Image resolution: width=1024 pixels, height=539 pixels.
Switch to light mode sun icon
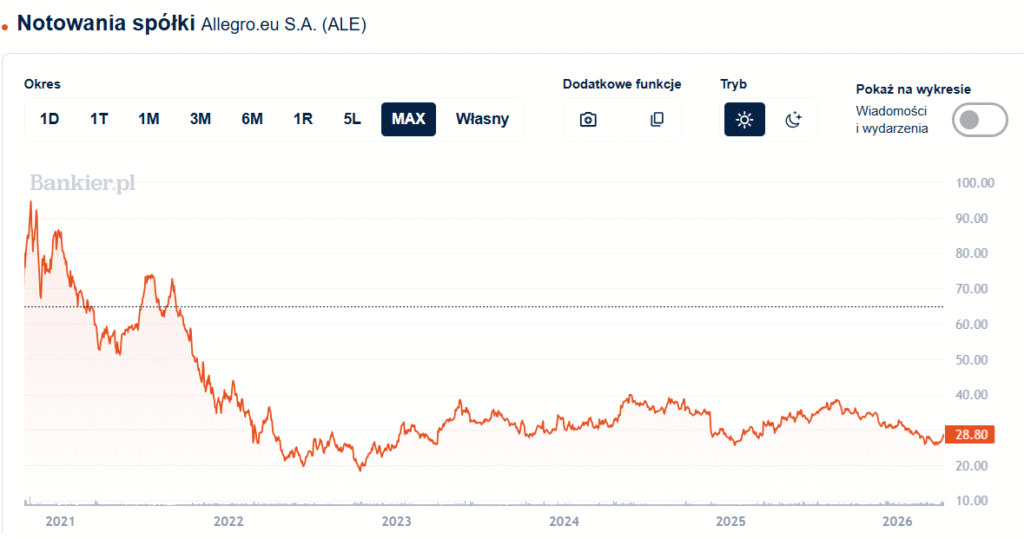744,119
